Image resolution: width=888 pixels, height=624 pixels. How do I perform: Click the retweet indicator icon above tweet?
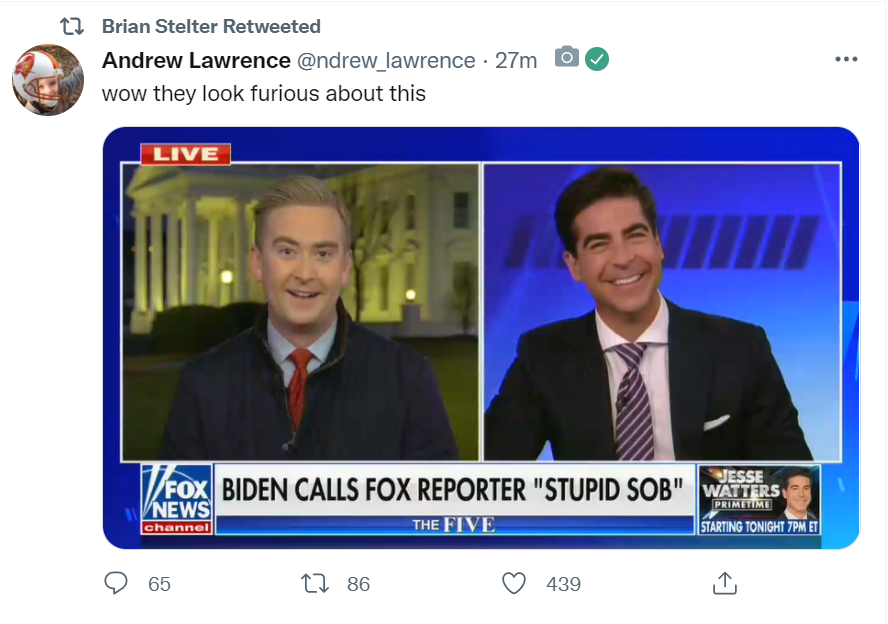click(x=72, y=26)
